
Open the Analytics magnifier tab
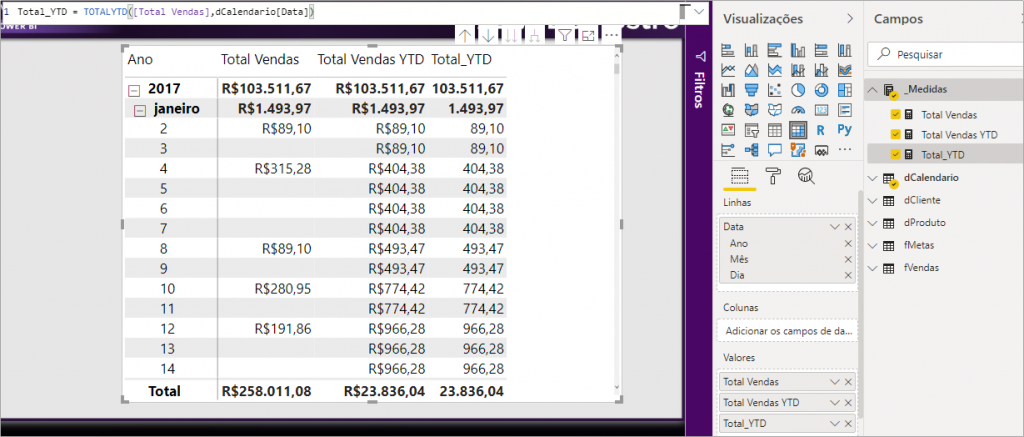coord(806,176)
